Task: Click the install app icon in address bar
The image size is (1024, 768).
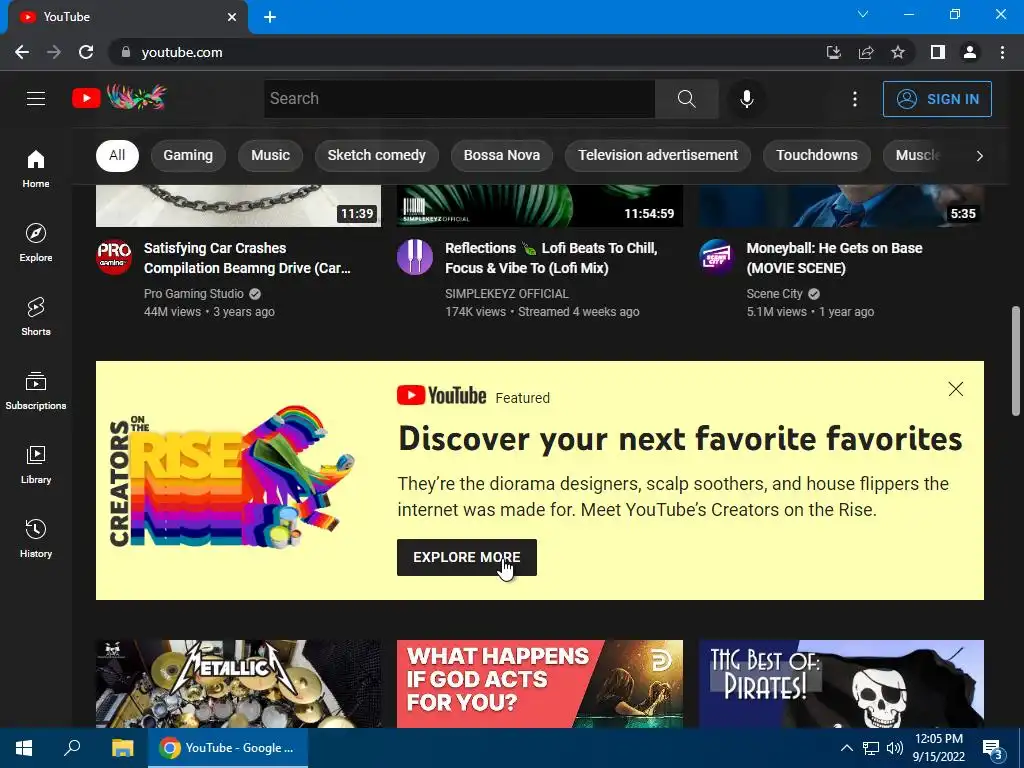Action: tap(833, 52)
